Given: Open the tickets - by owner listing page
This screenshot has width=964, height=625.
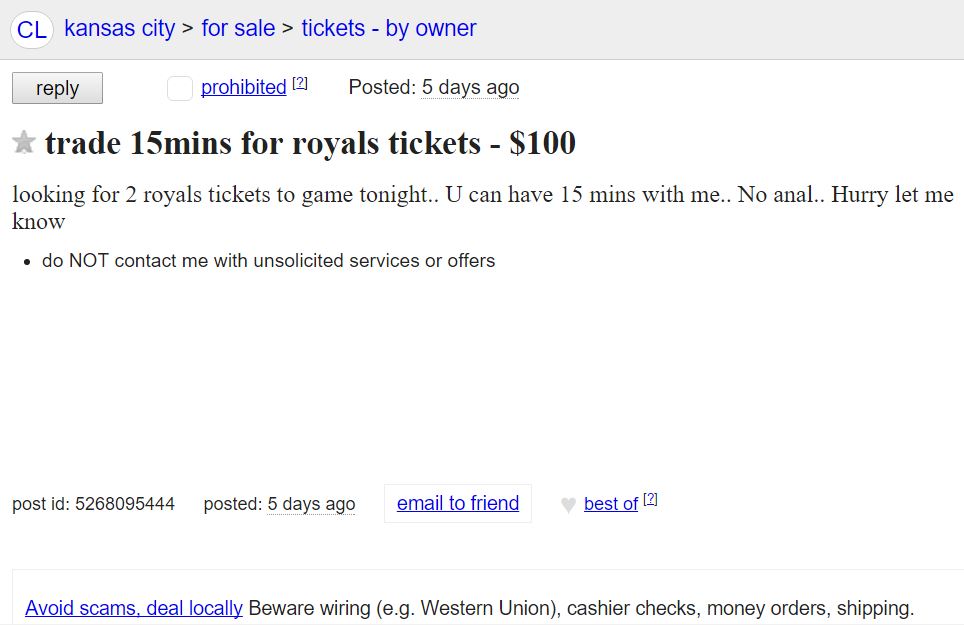Looking at the screenshot, I should click(389, 29).
